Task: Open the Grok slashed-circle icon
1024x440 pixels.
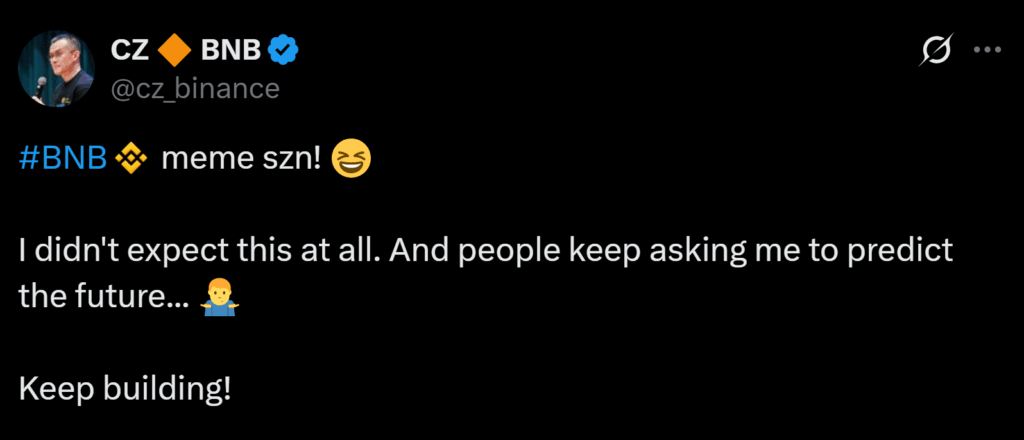Action: pos(935,50)
